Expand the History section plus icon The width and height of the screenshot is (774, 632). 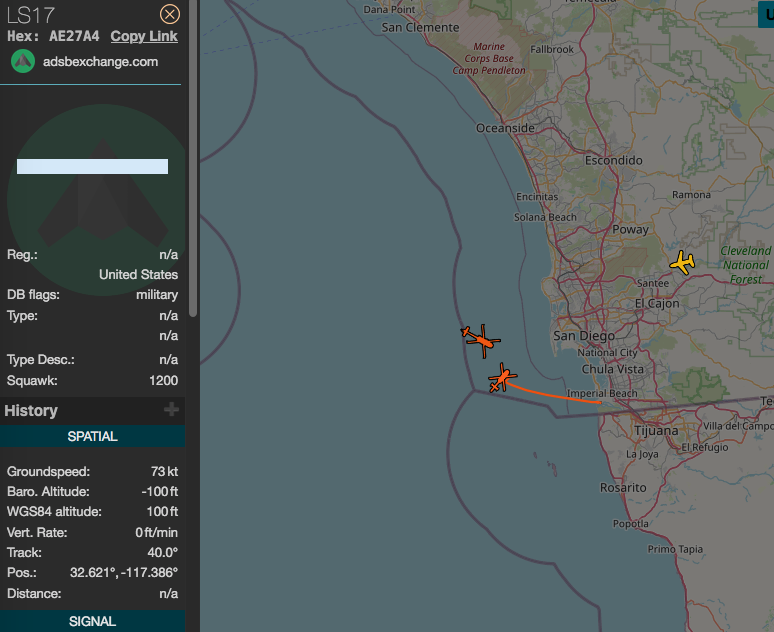point(171,409)
